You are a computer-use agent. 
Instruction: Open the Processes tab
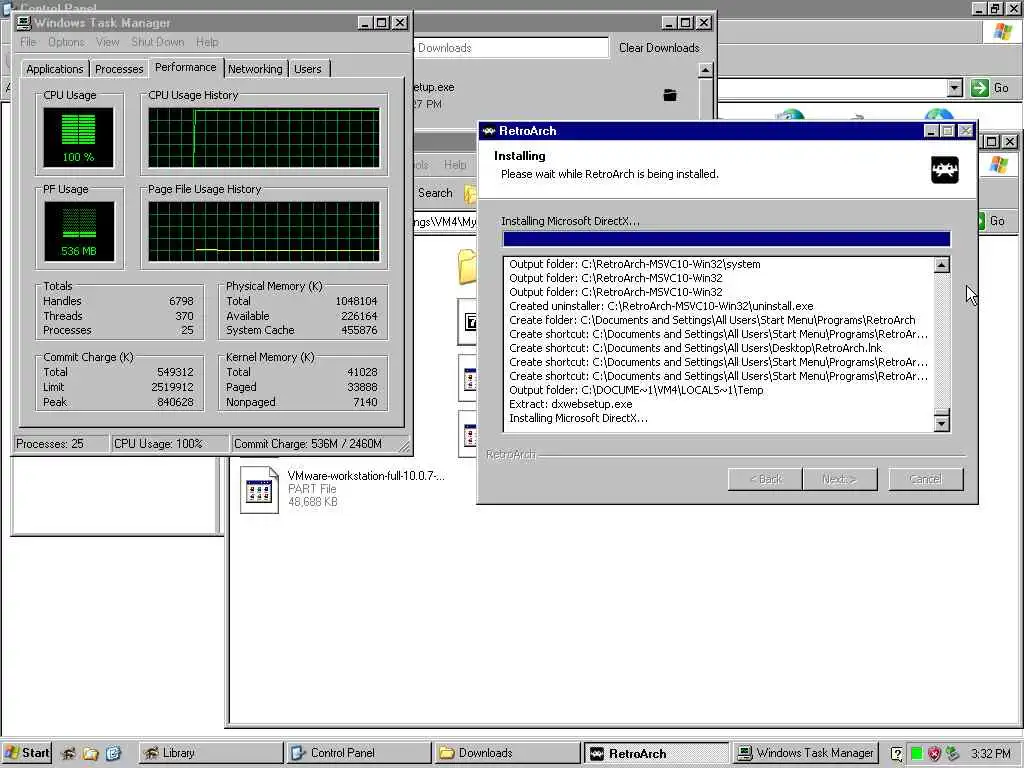pyautogui.click(x=119, y=69)
